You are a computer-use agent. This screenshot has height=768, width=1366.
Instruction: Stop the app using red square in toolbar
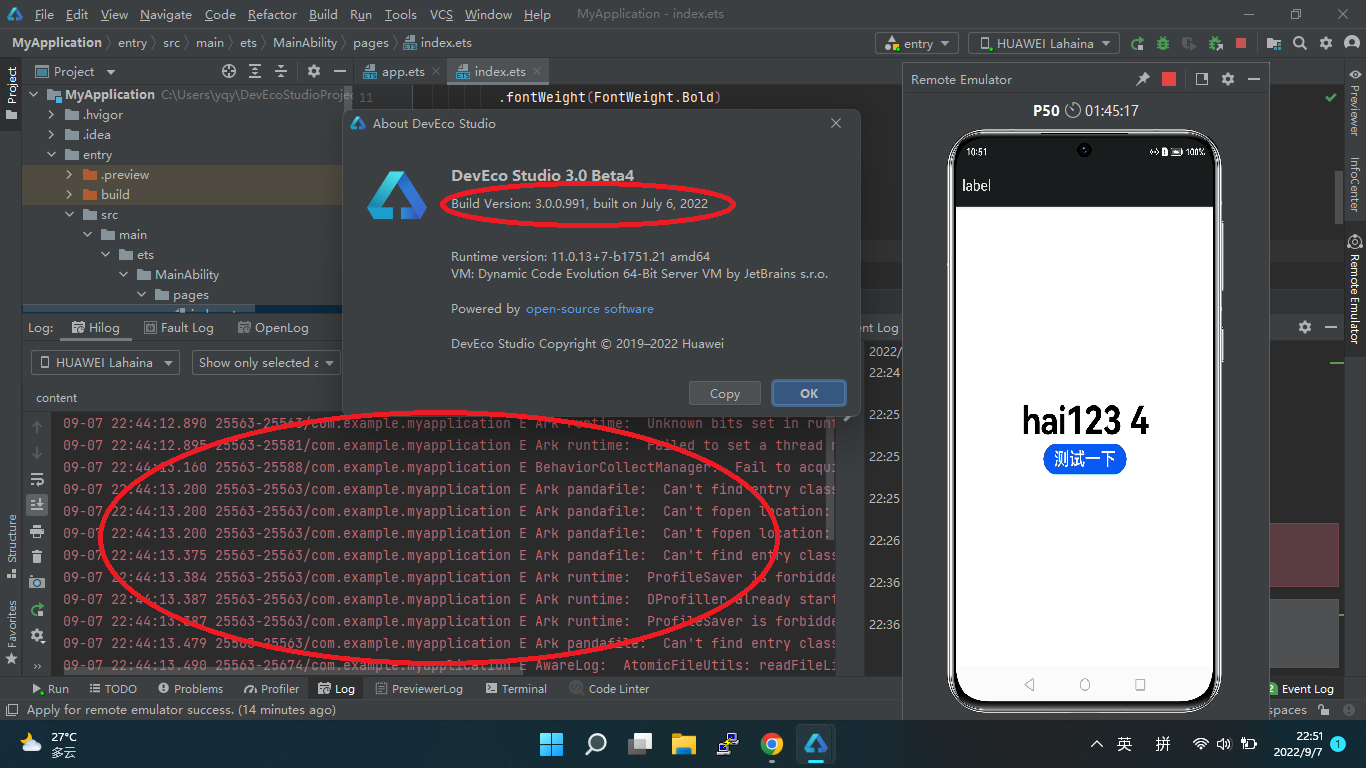1241,43
